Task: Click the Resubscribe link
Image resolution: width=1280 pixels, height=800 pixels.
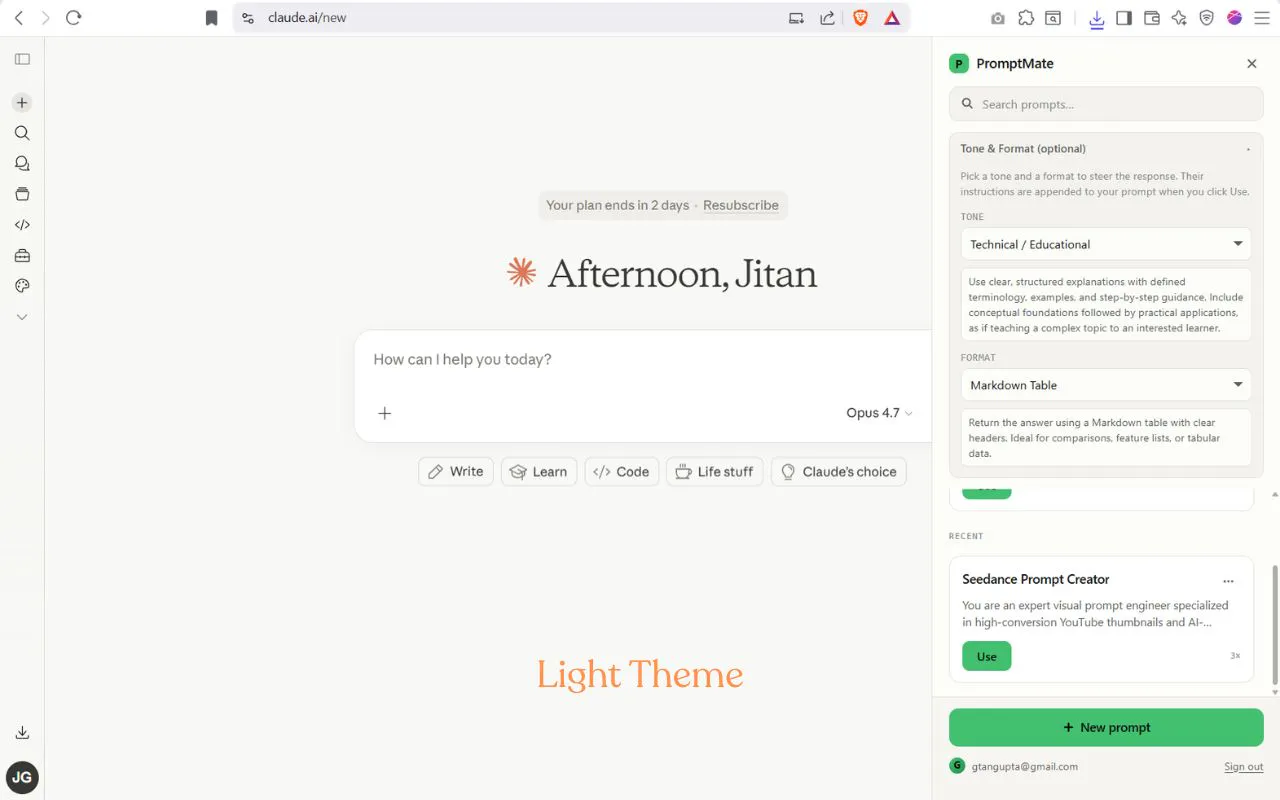Action: (741, 205)
